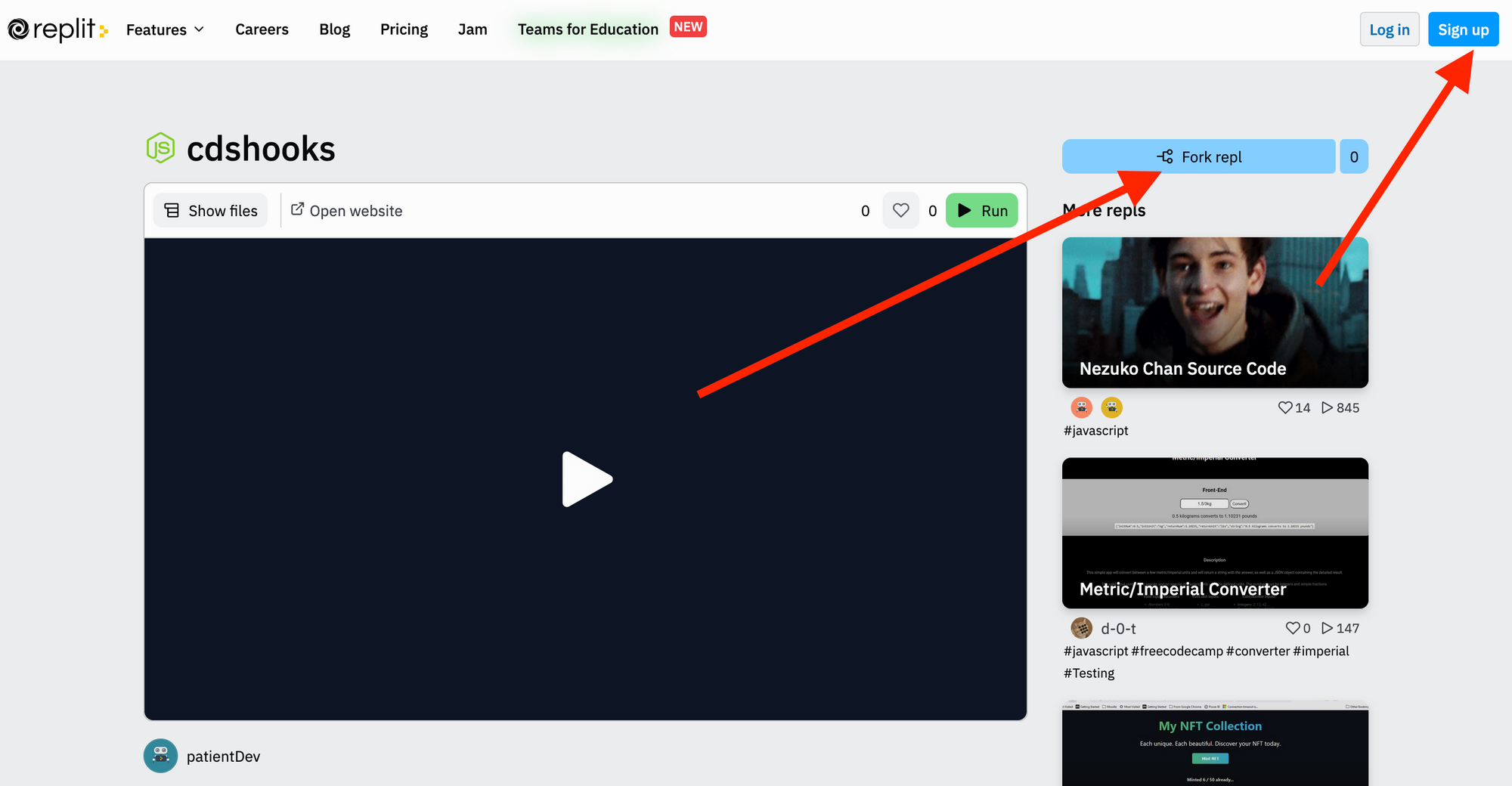This screenshot has width=1512, height=786.
Task: Click the play triangle inside Run button
Action: point(965,210)
